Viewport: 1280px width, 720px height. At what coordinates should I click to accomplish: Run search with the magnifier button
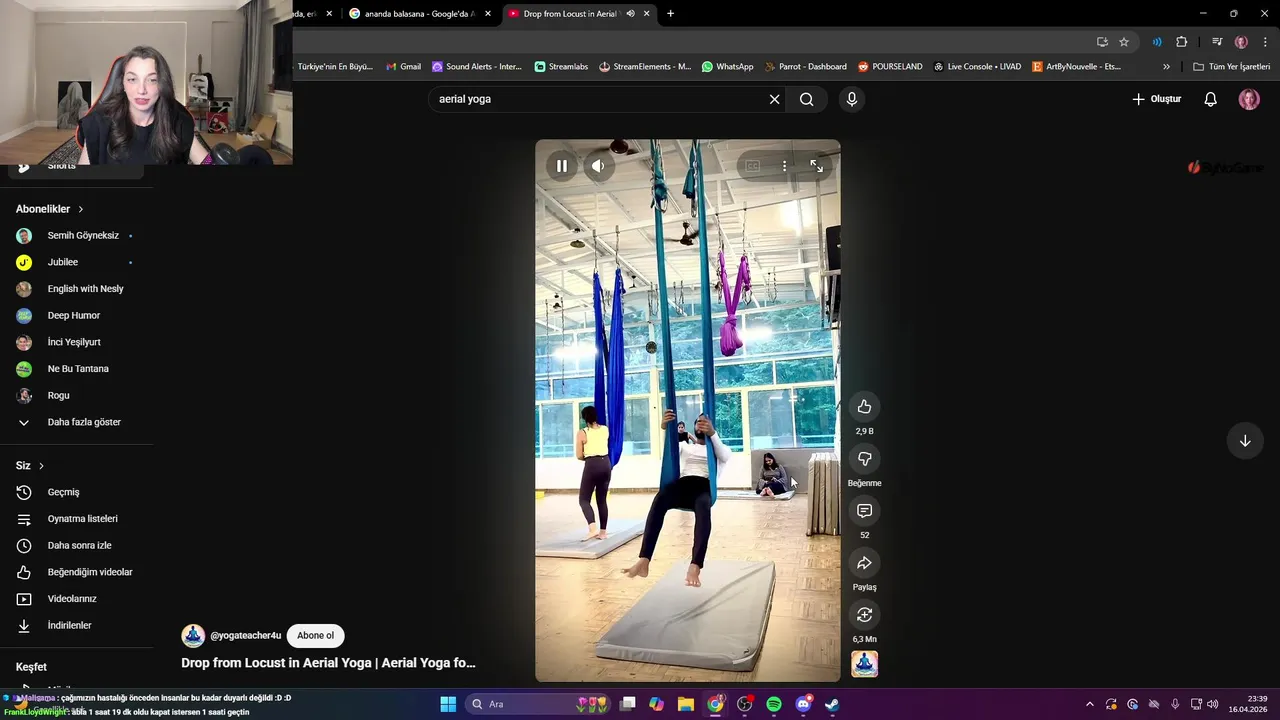tap(806, 99)
